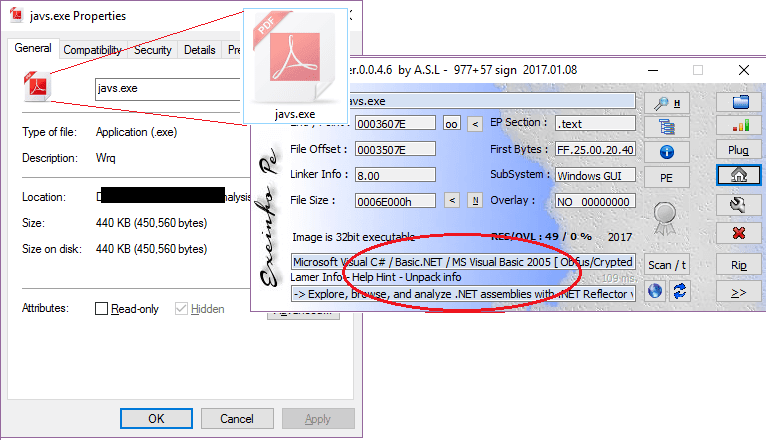Click the red PDF-style file icon in Properties
Screen dimensions: 779x441
37,86
